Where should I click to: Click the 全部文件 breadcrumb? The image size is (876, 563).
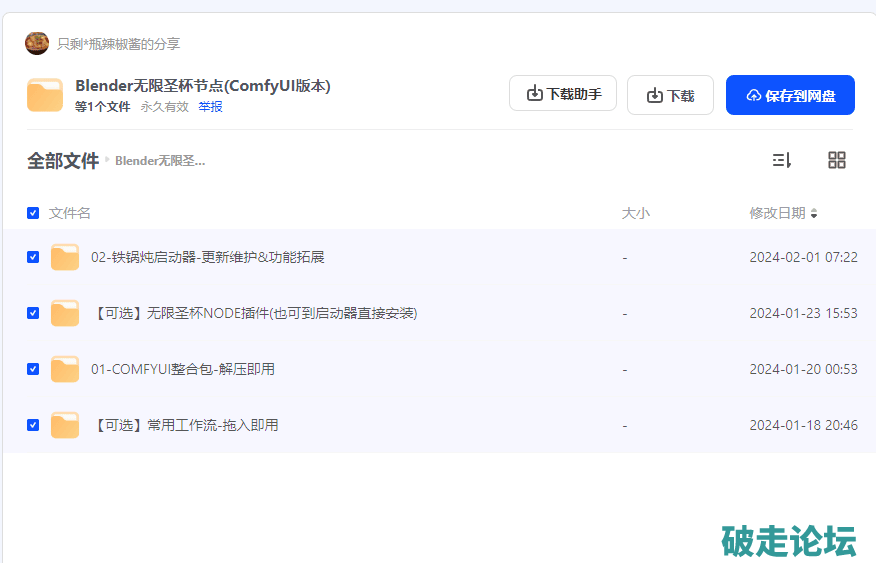point(63,161)
